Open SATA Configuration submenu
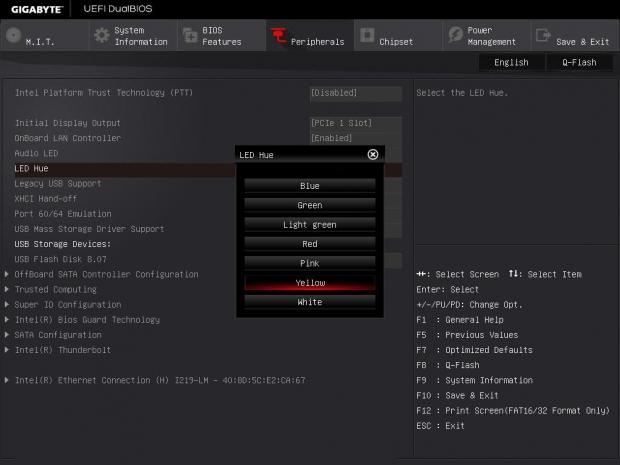The width and height of the screenshot is (620, 465). (58, 335)
